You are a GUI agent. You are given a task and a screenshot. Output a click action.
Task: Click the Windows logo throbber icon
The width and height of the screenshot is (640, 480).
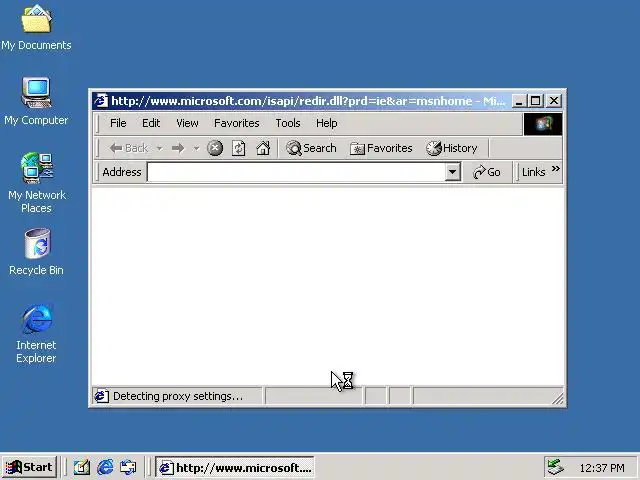click(543, 124)
